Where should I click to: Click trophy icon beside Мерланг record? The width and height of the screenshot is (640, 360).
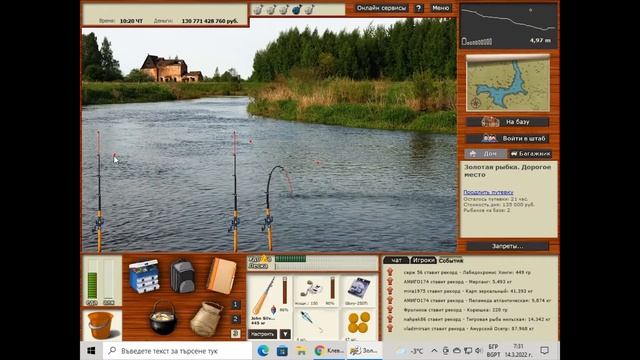point(390,281)
